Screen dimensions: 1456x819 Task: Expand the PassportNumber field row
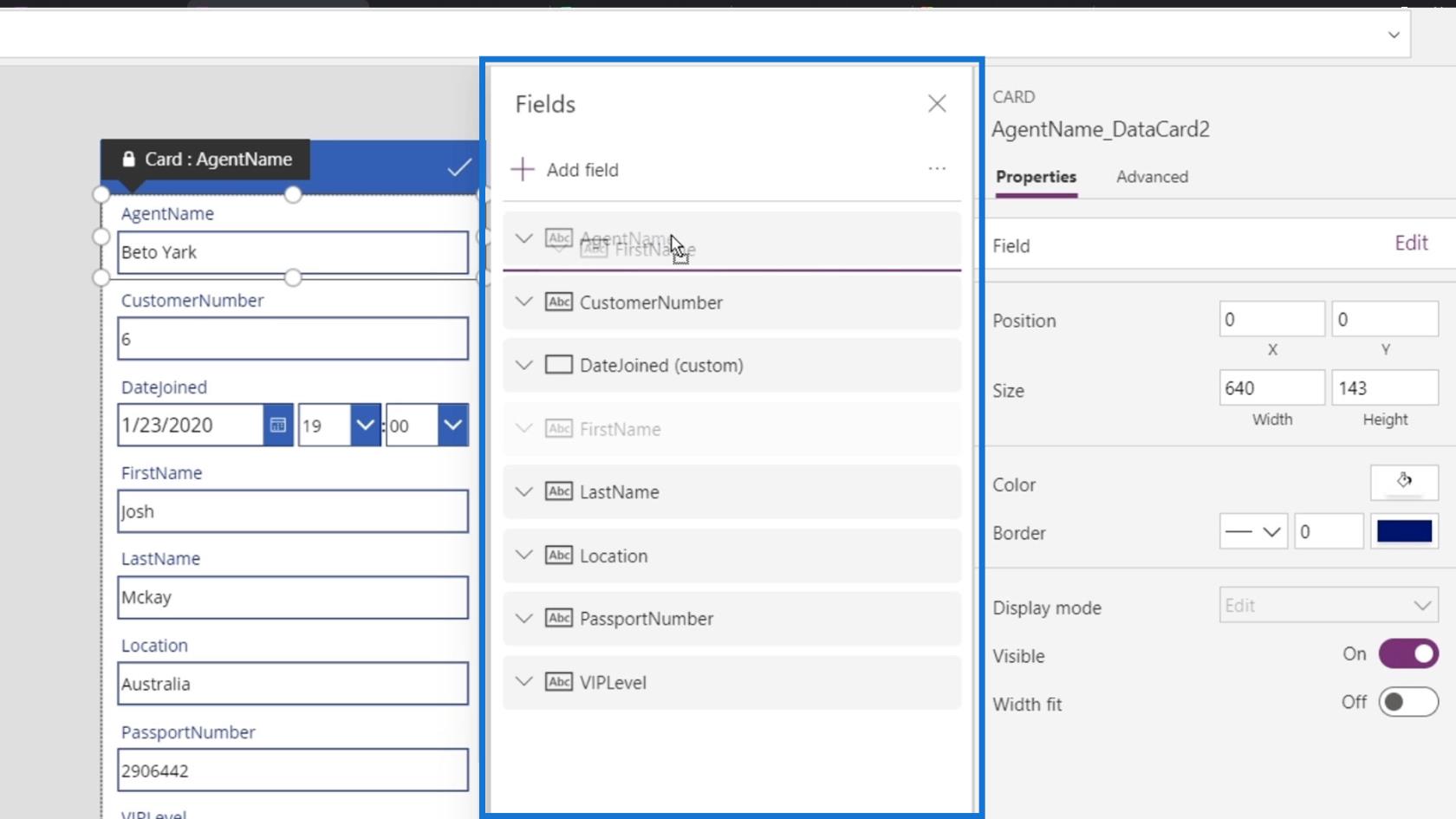523,618
